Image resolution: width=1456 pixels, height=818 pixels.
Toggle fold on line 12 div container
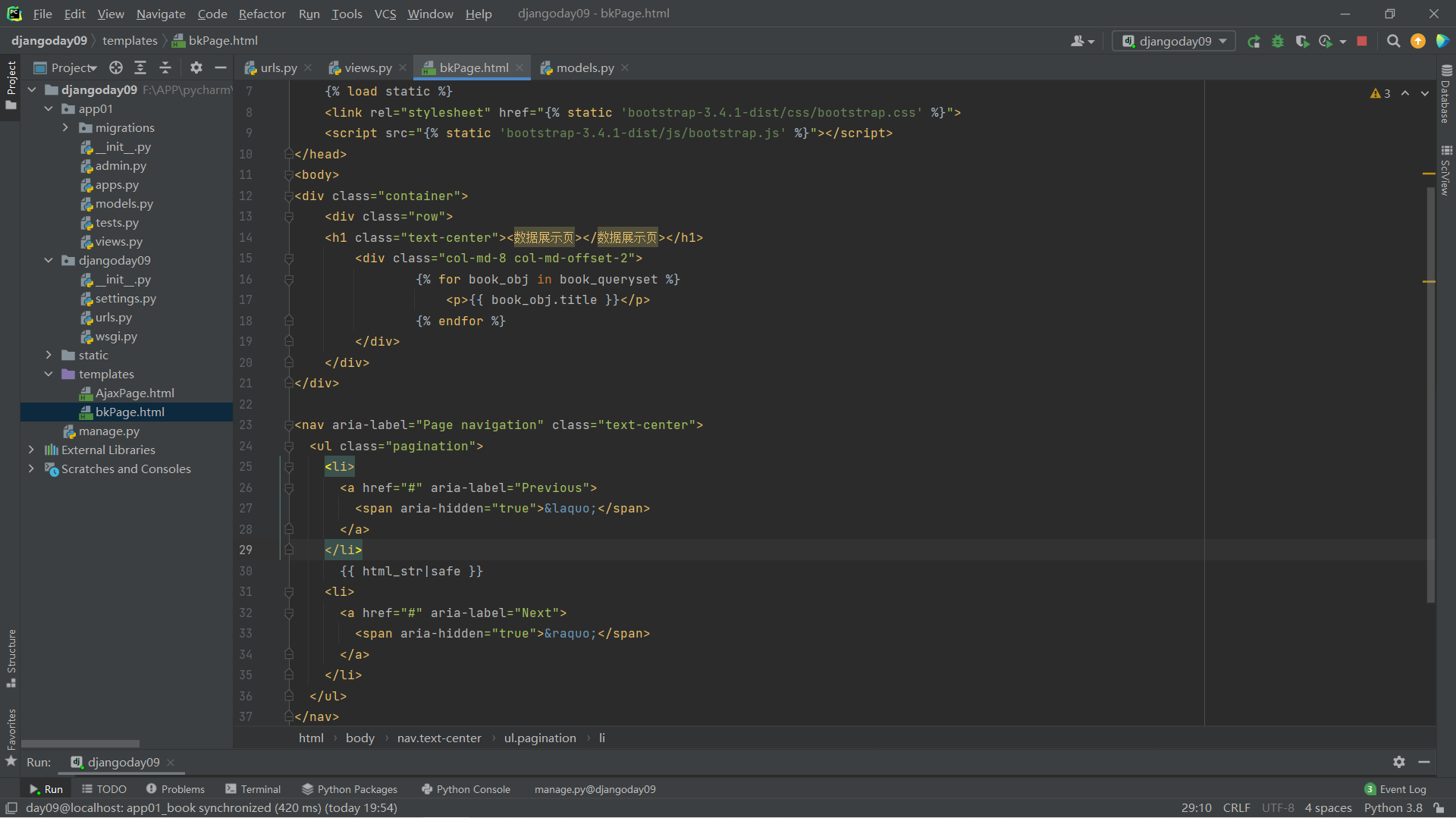pos(289,196)
